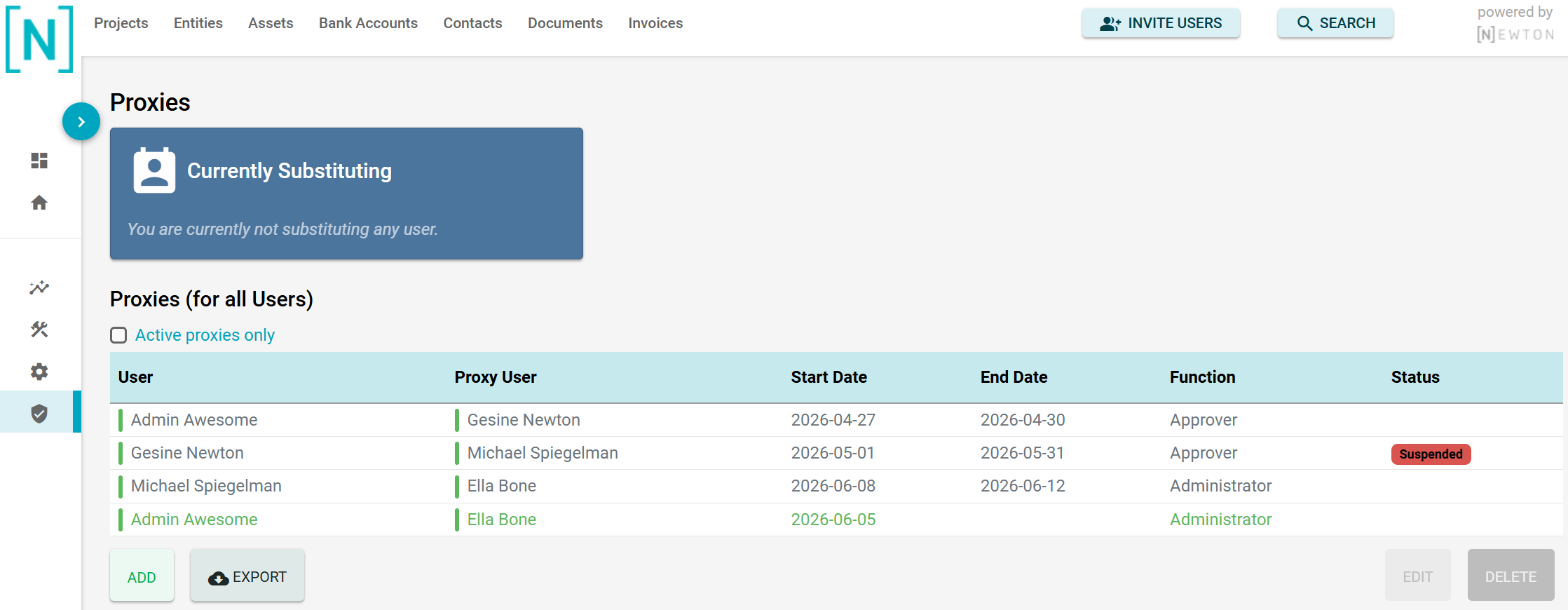Click the Add proxy button
1568x610 pixels.
(142, 576)
